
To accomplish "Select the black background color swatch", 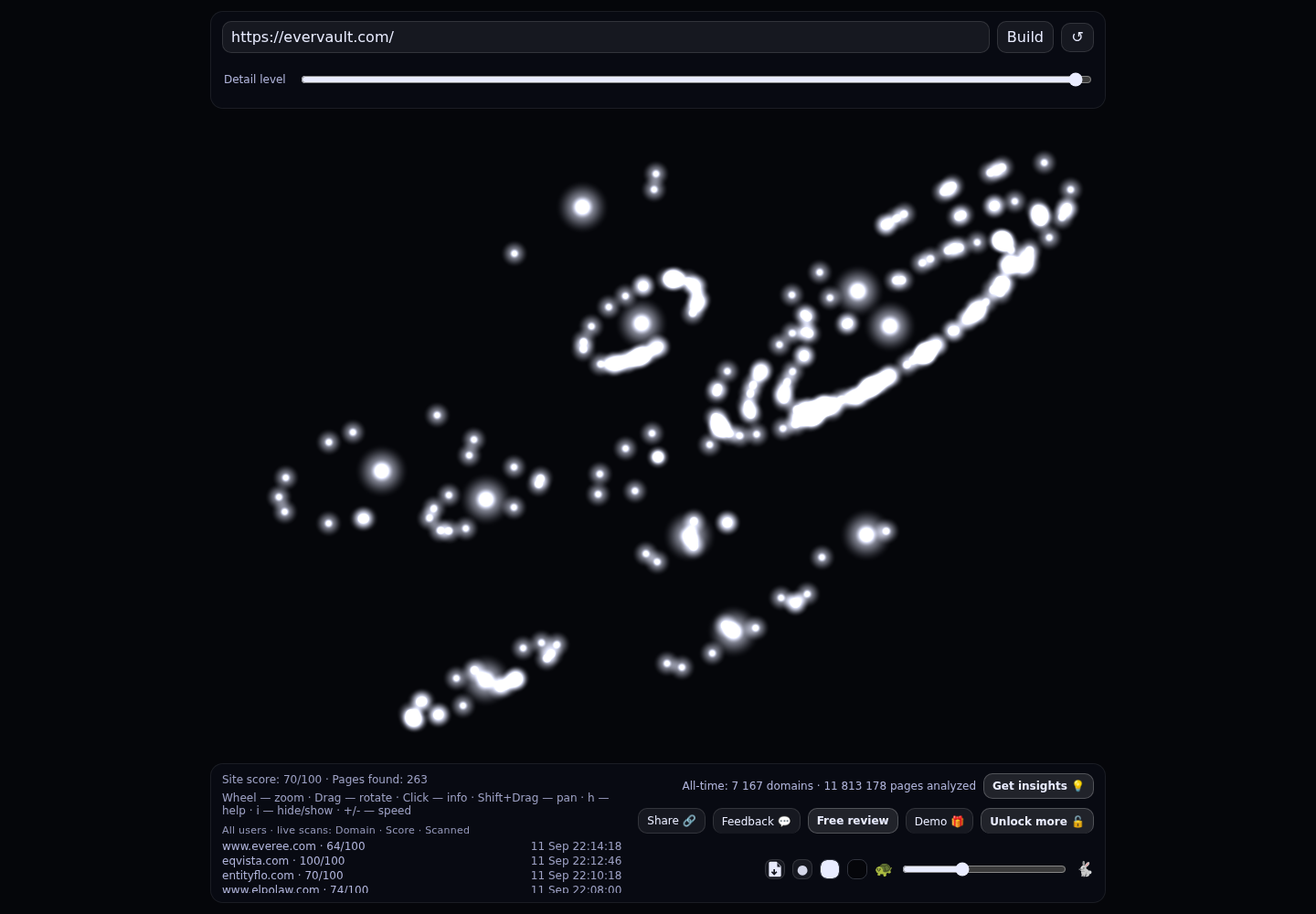I will (857, 869).
